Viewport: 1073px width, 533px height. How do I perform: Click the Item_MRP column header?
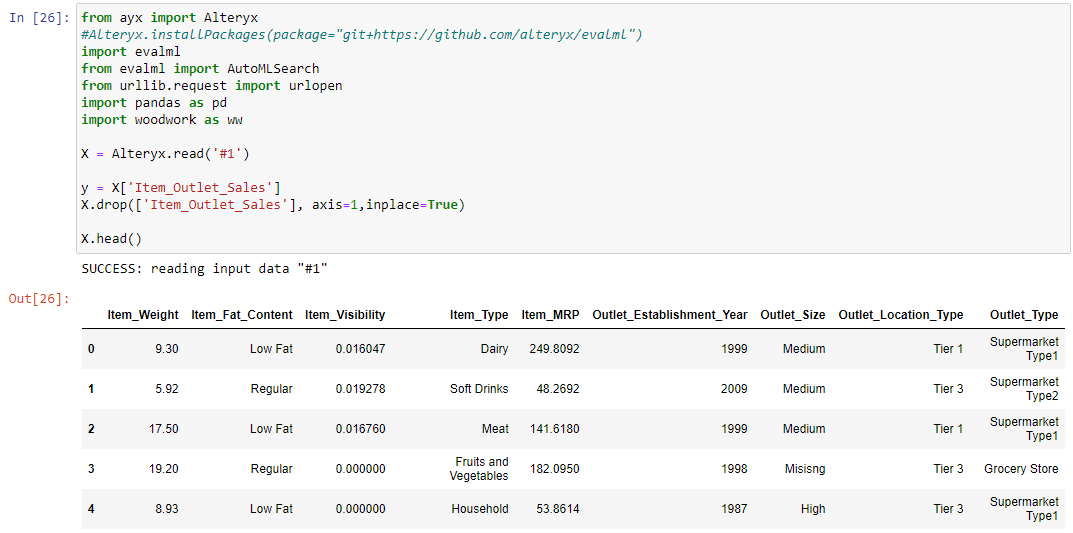point(550,315)
